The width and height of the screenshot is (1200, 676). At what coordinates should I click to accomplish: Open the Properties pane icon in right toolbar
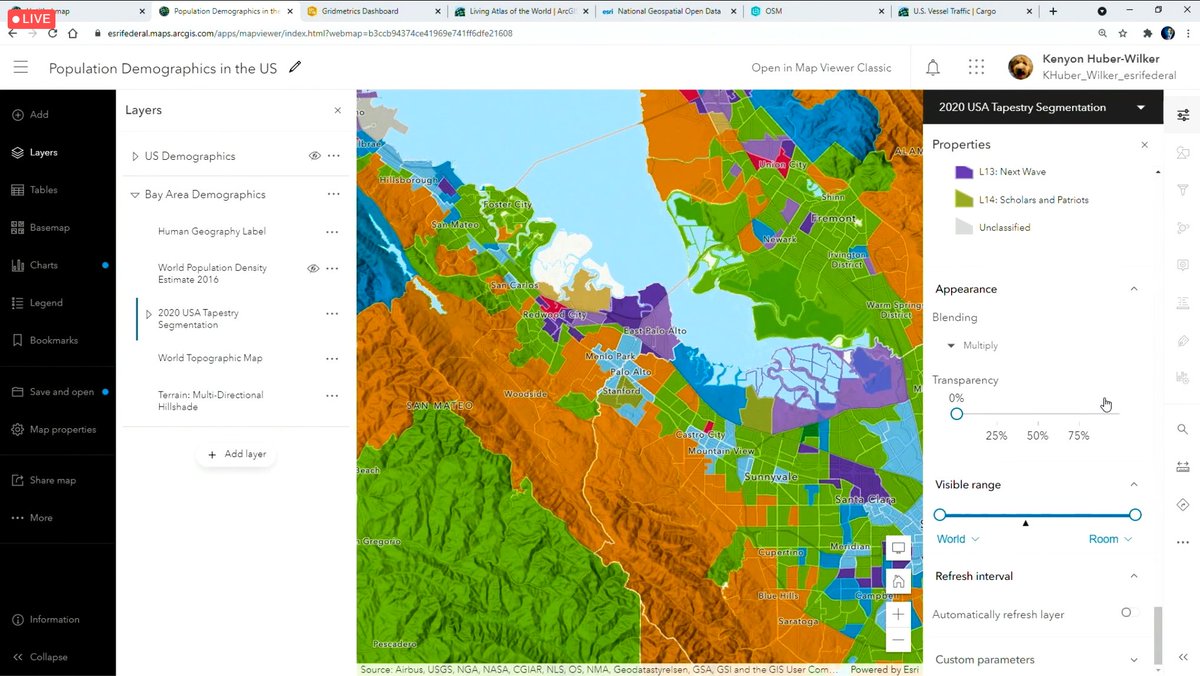point(1183,115)
